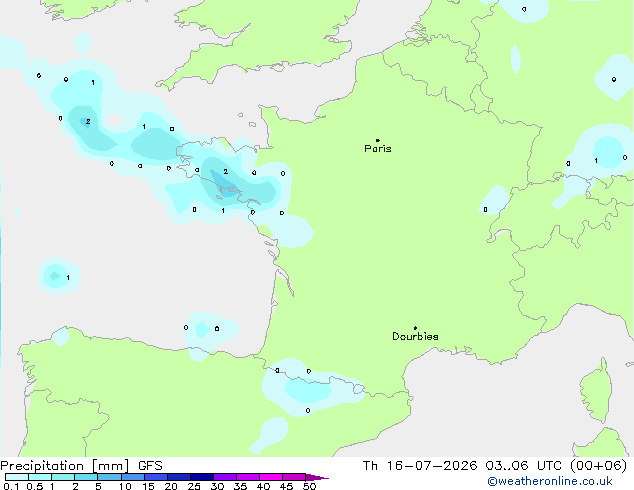Click the '25' legend scale label
This screenshot has width=634, height=490.
(194, 486)
